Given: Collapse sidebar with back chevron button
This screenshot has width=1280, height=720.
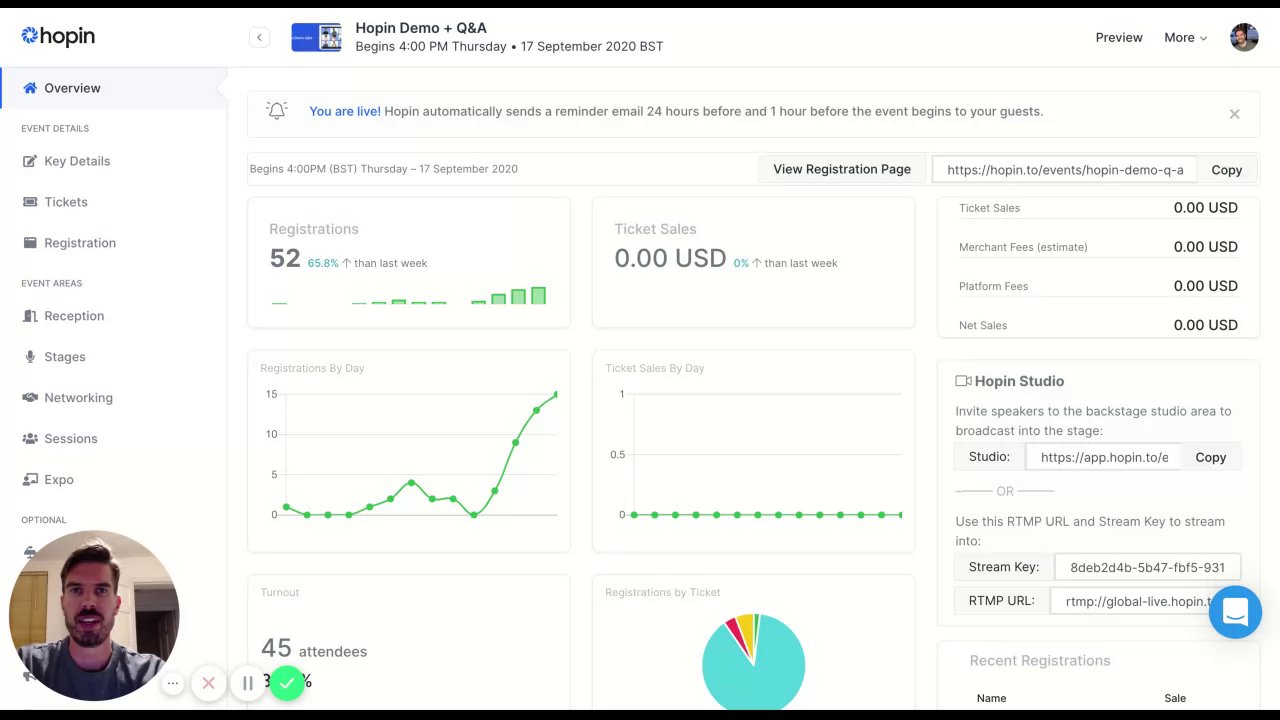Looking at the screenshot, I should point(259,37).
